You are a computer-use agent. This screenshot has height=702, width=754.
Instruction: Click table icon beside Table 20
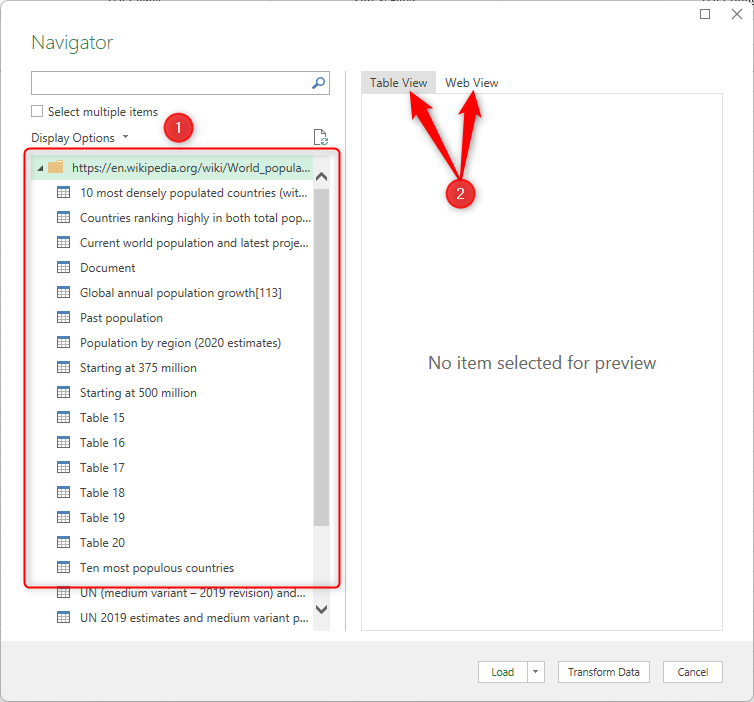(x=63, y=542)
